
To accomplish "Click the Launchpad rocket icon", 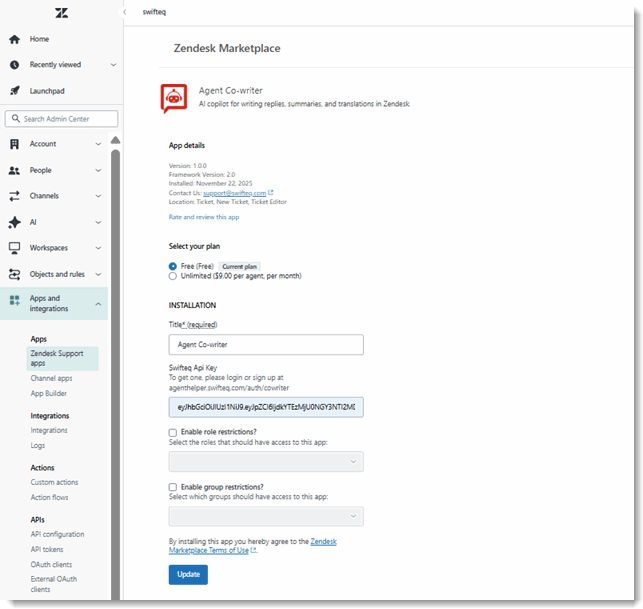I will click(x=14, y=91).
